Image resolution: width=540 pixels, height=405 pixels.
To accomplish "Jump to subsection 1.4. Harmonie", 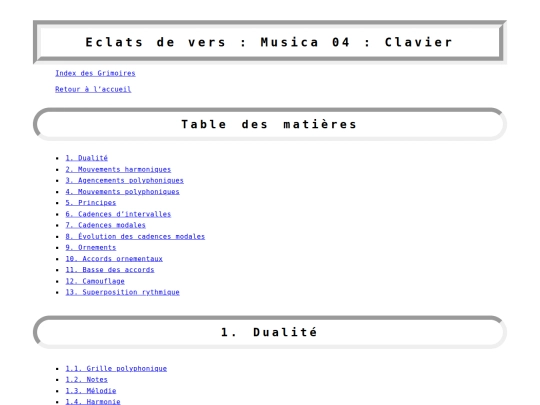I will click(x=93, y=402).
